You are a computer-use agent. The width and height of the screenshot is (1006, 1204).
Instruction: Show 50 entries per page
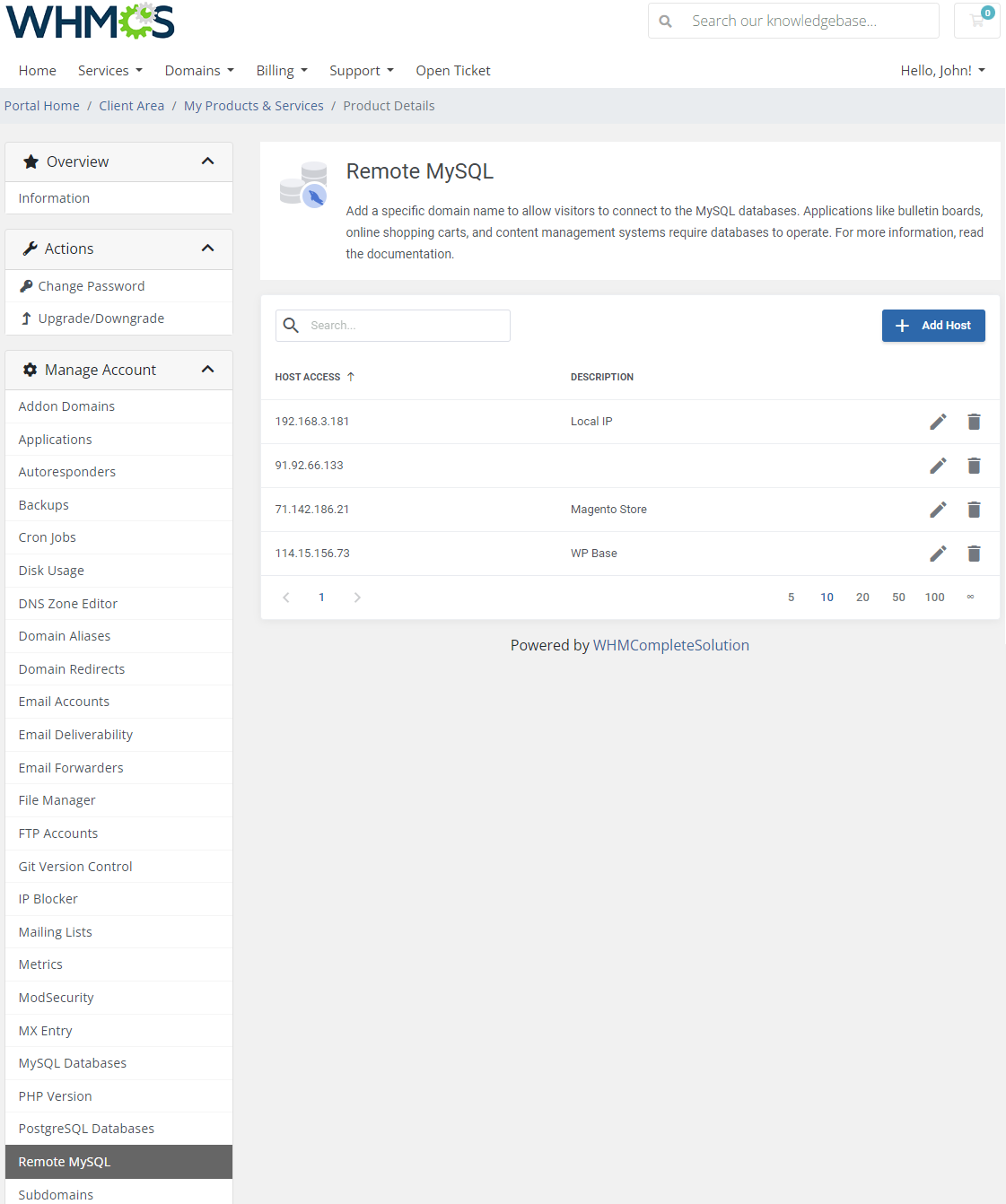898,598
